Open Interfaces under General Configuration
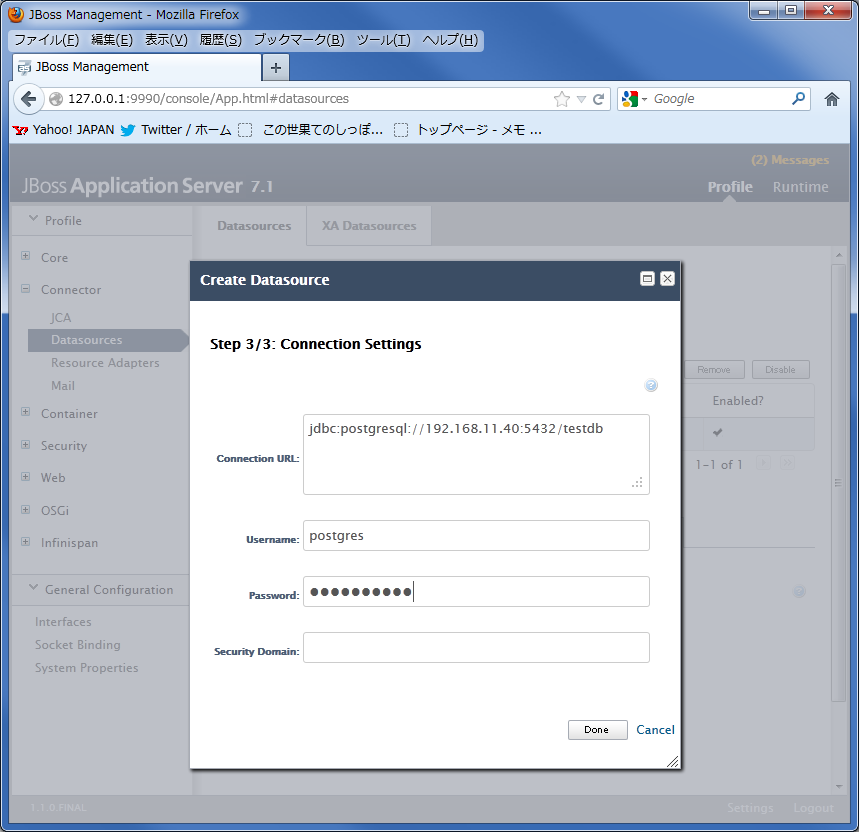 coord(63,622)
